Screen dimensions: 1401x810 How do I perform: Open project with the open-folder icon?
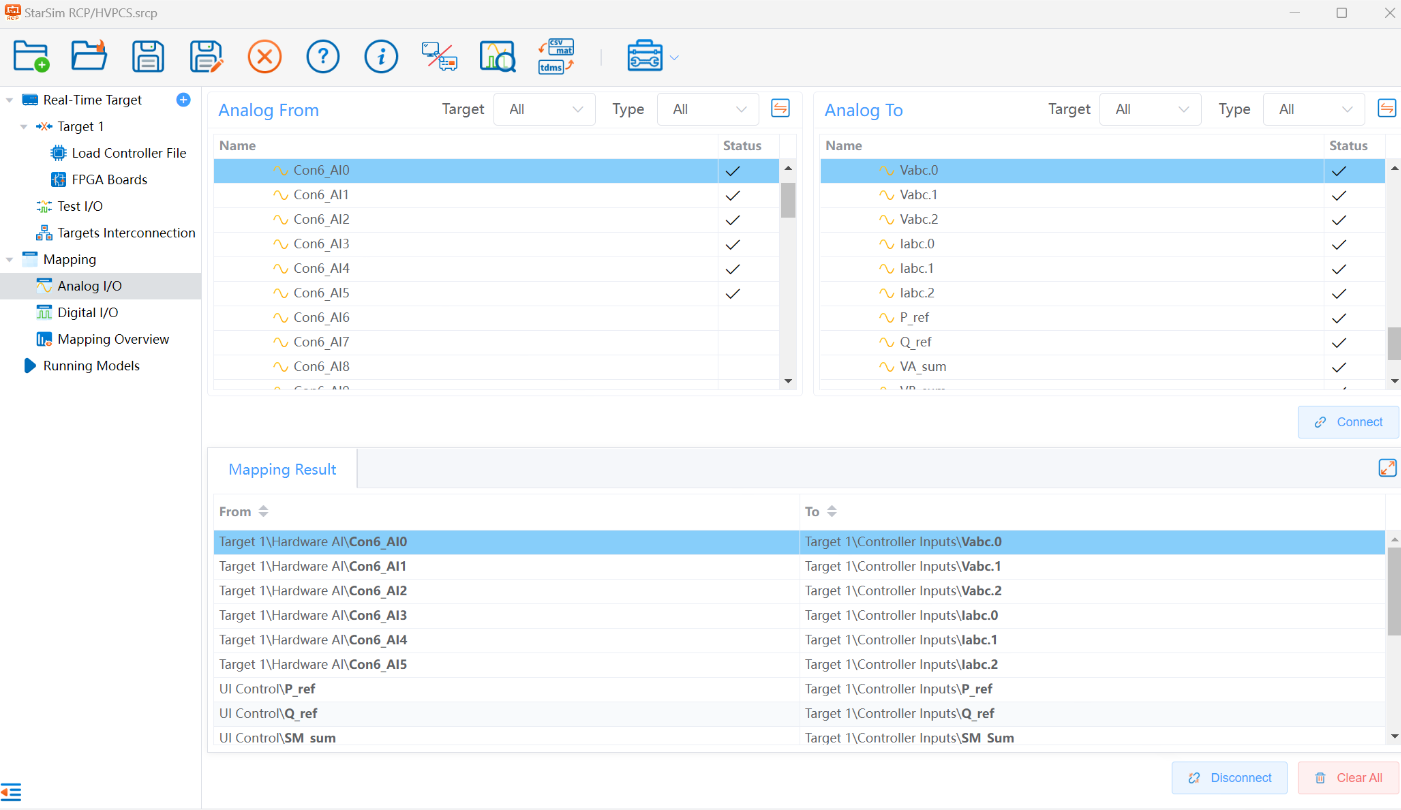(89, 56)
